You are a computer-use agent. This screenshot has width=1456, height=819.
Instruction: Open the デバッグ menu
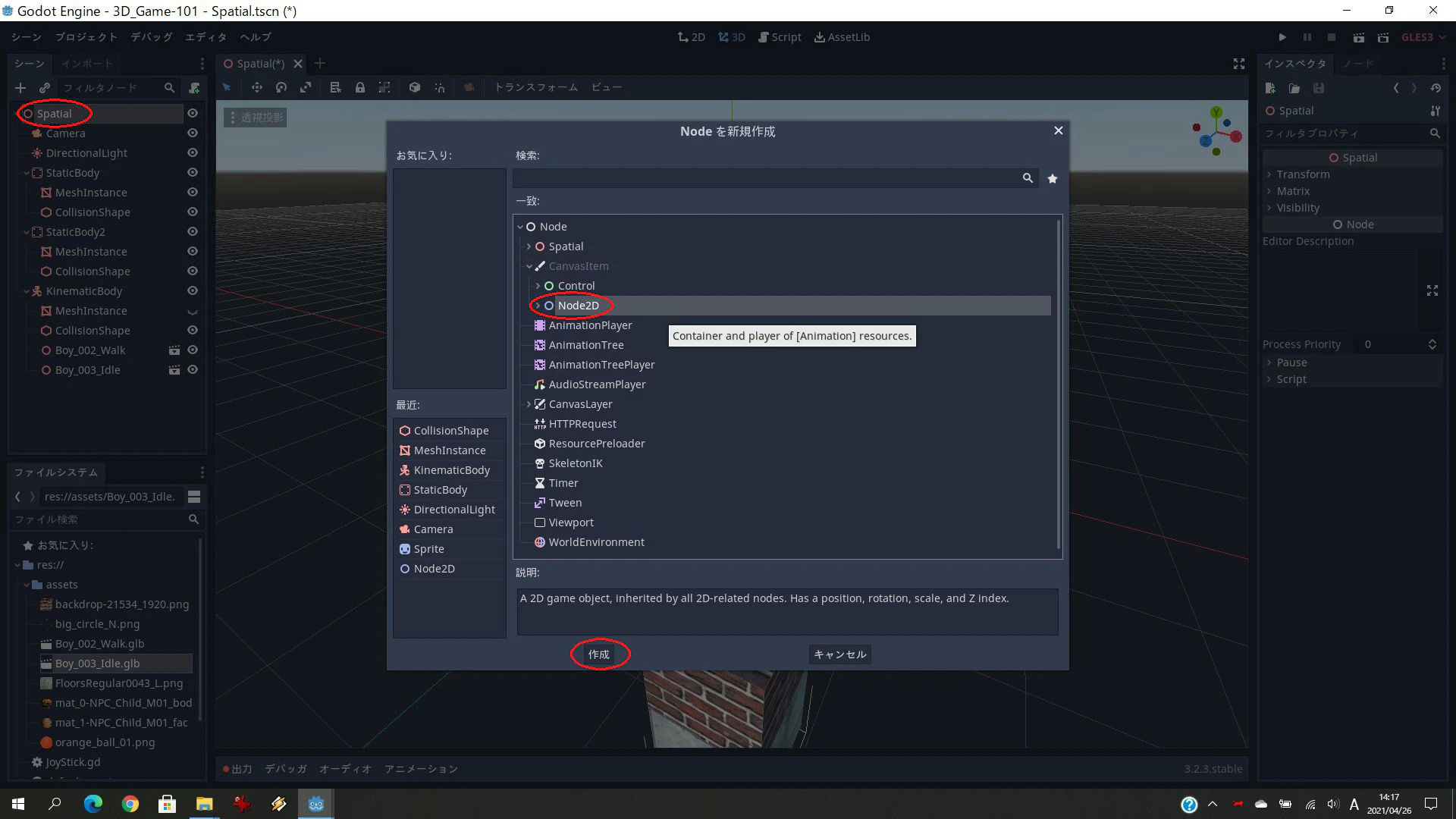pyautogui.click(x=152, y=37)
